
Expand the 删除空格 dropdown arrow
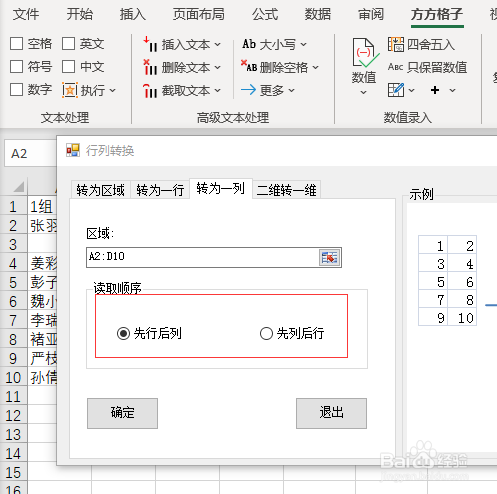pyautogui.click(x=315, y=68)
